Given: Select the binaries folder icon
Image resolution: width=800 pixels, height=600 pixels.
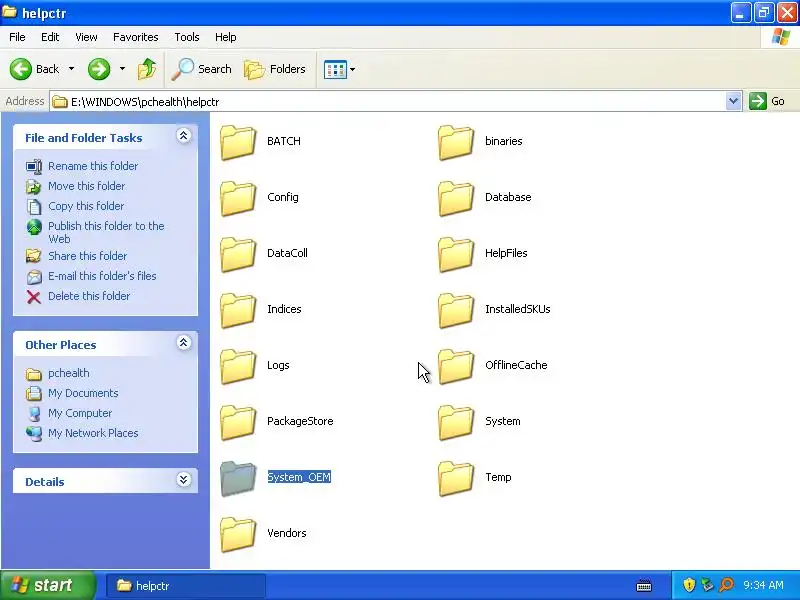Looking at the screenshot, I should point(456,142).
